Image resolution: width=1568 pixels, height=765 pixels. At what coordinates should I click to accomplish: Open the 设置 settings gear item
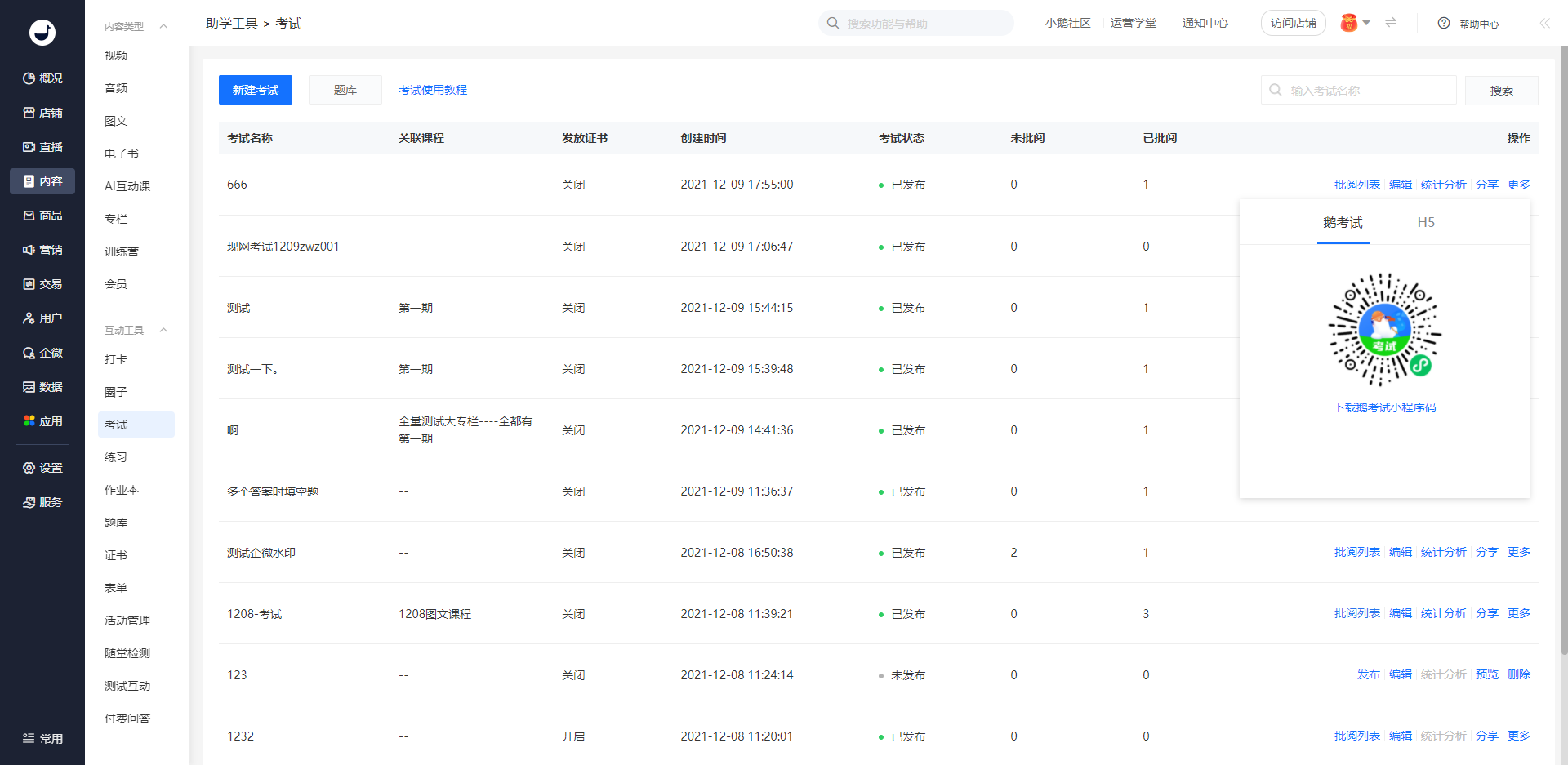42,468
